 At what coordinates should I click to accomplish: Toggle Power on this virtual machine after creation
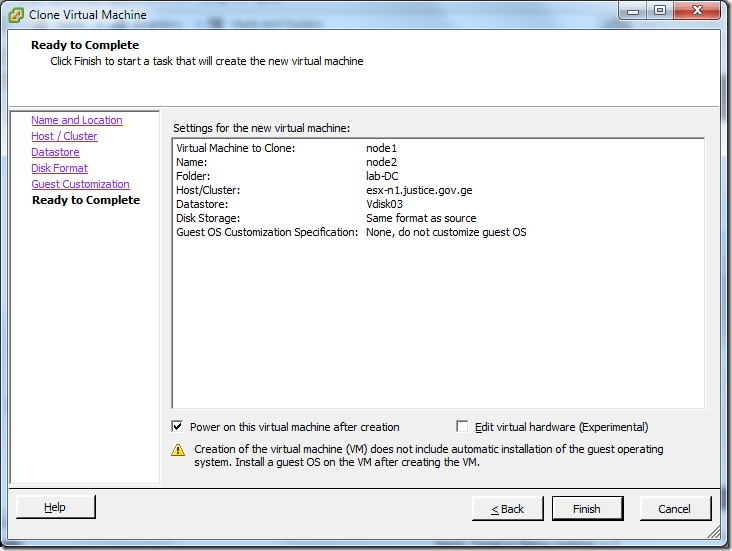(177, 426)
